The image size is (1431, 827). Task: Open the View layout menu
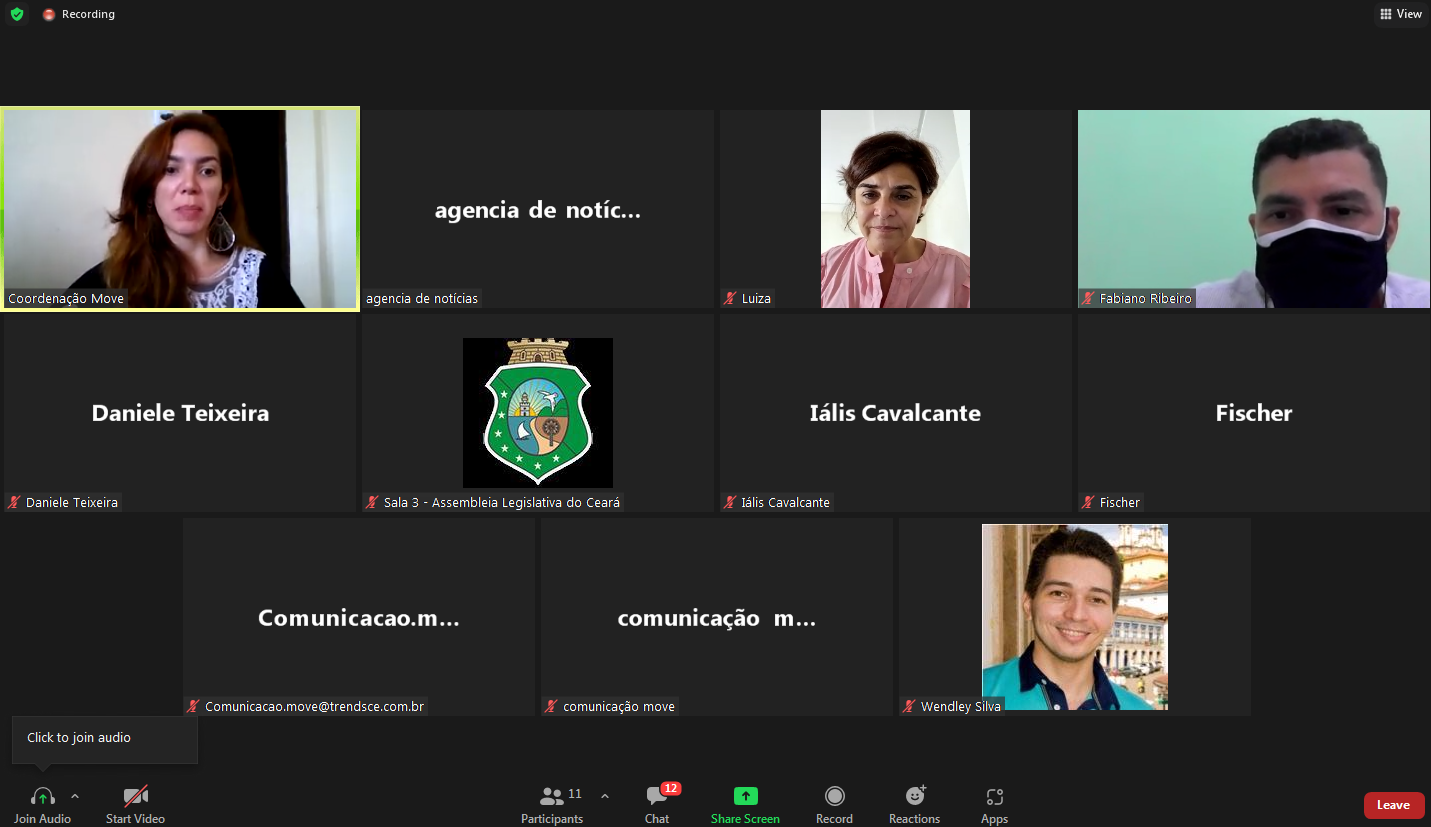[x=1400, y=14]
